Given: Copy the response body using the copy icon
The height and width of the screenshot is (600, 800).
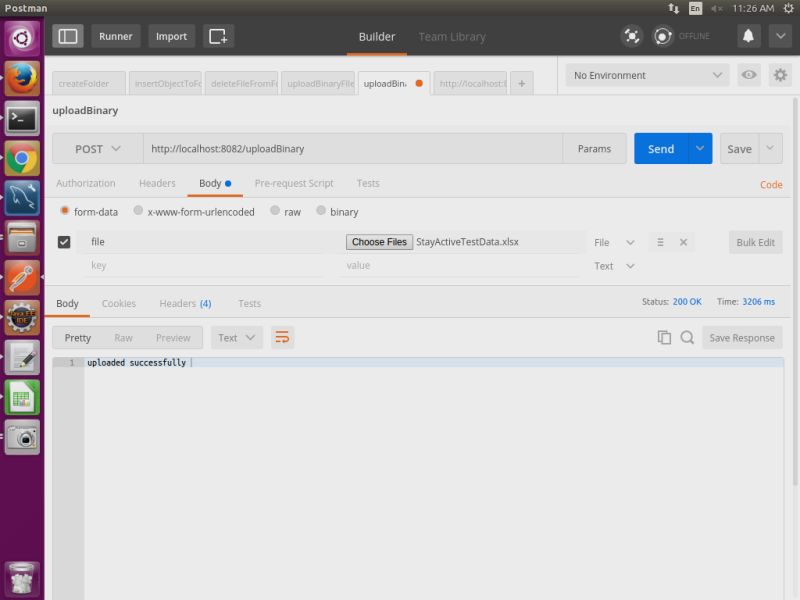Looking at the screenshot, I should [664, 337].
